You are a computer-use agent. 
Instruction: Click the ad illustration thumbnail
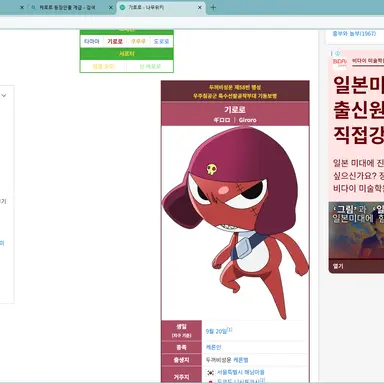tap(356, 230)
